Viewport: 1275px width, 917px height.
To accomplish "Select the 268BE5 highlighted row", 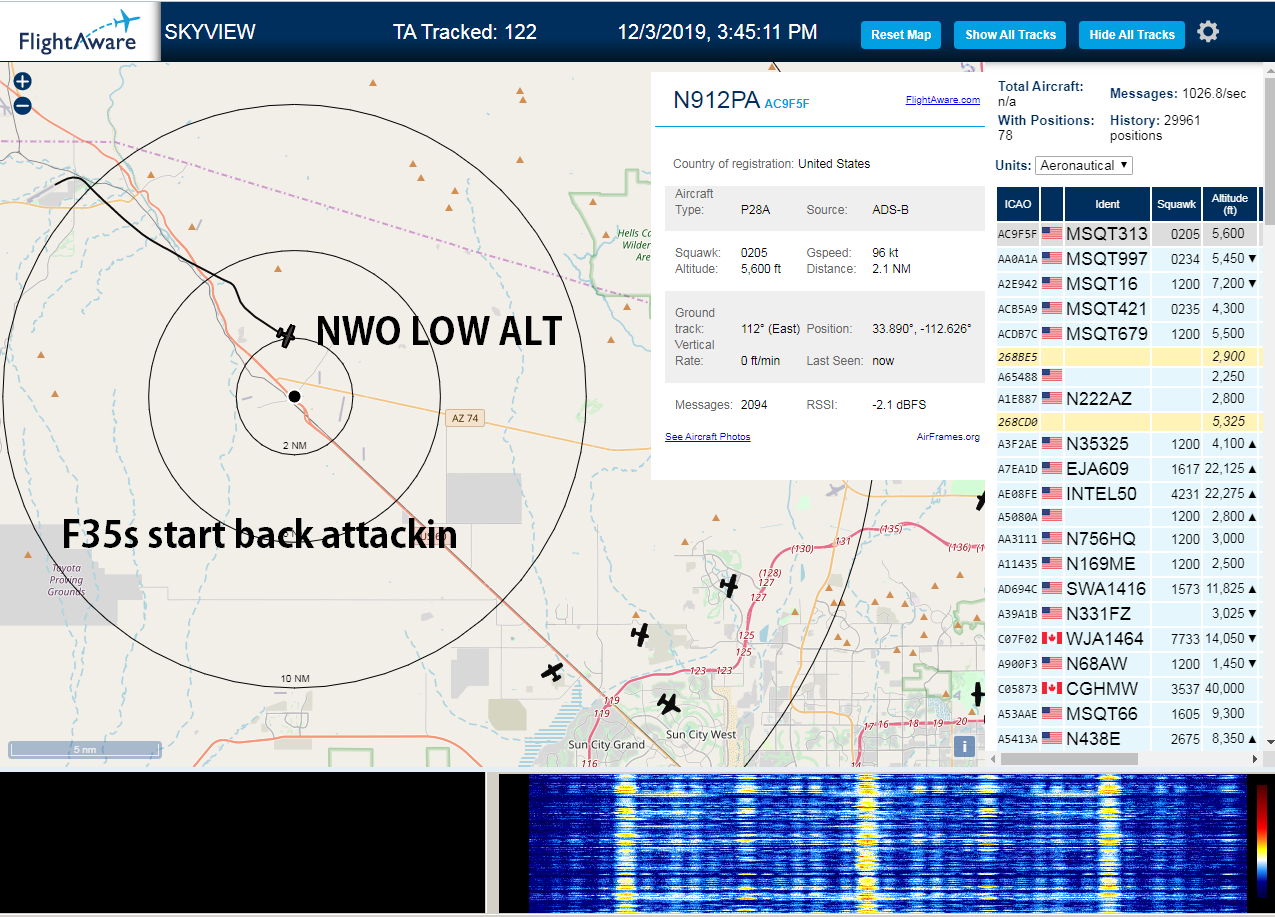I will tap(1128, 356).
